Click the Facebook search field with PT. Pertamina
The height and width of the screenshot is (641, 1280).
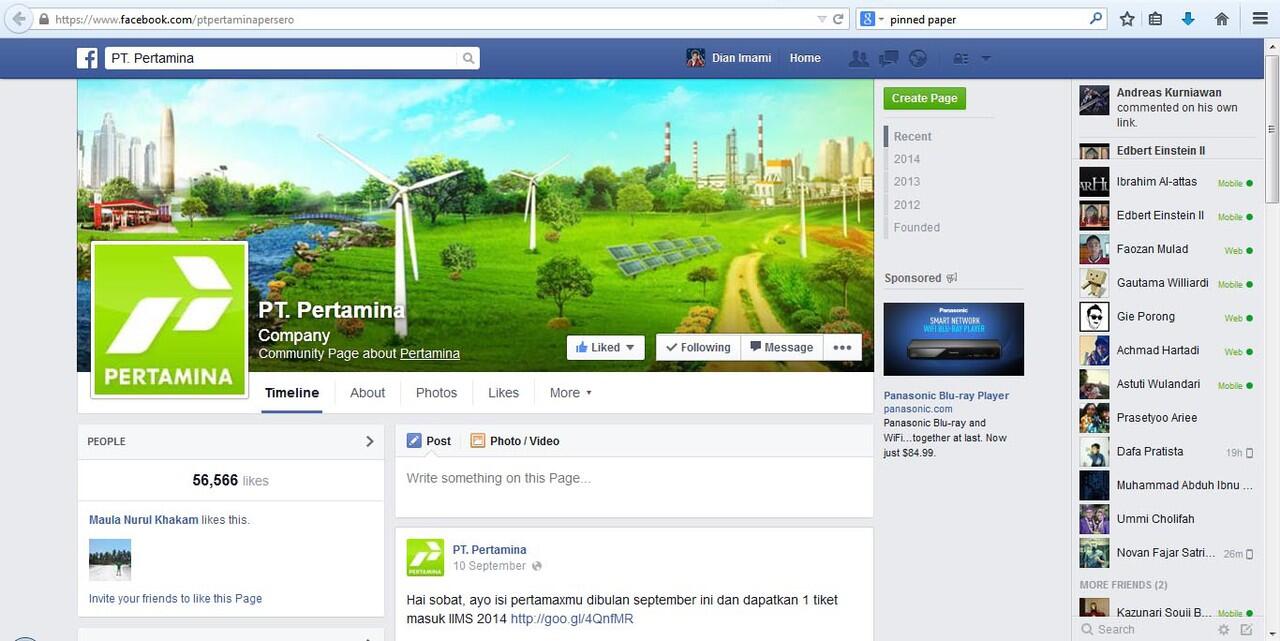[282, 58]
